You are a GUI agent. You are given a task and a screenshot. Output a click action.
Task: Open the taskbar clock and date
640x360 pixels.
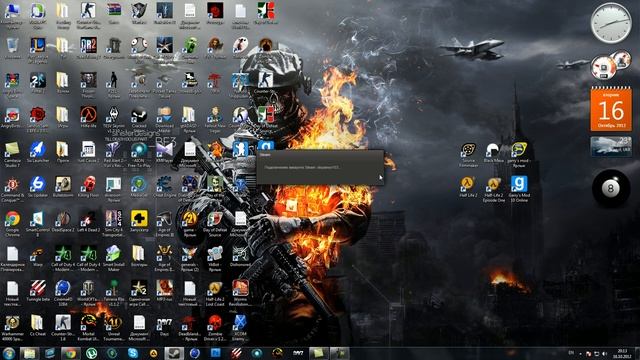[622, 353]
